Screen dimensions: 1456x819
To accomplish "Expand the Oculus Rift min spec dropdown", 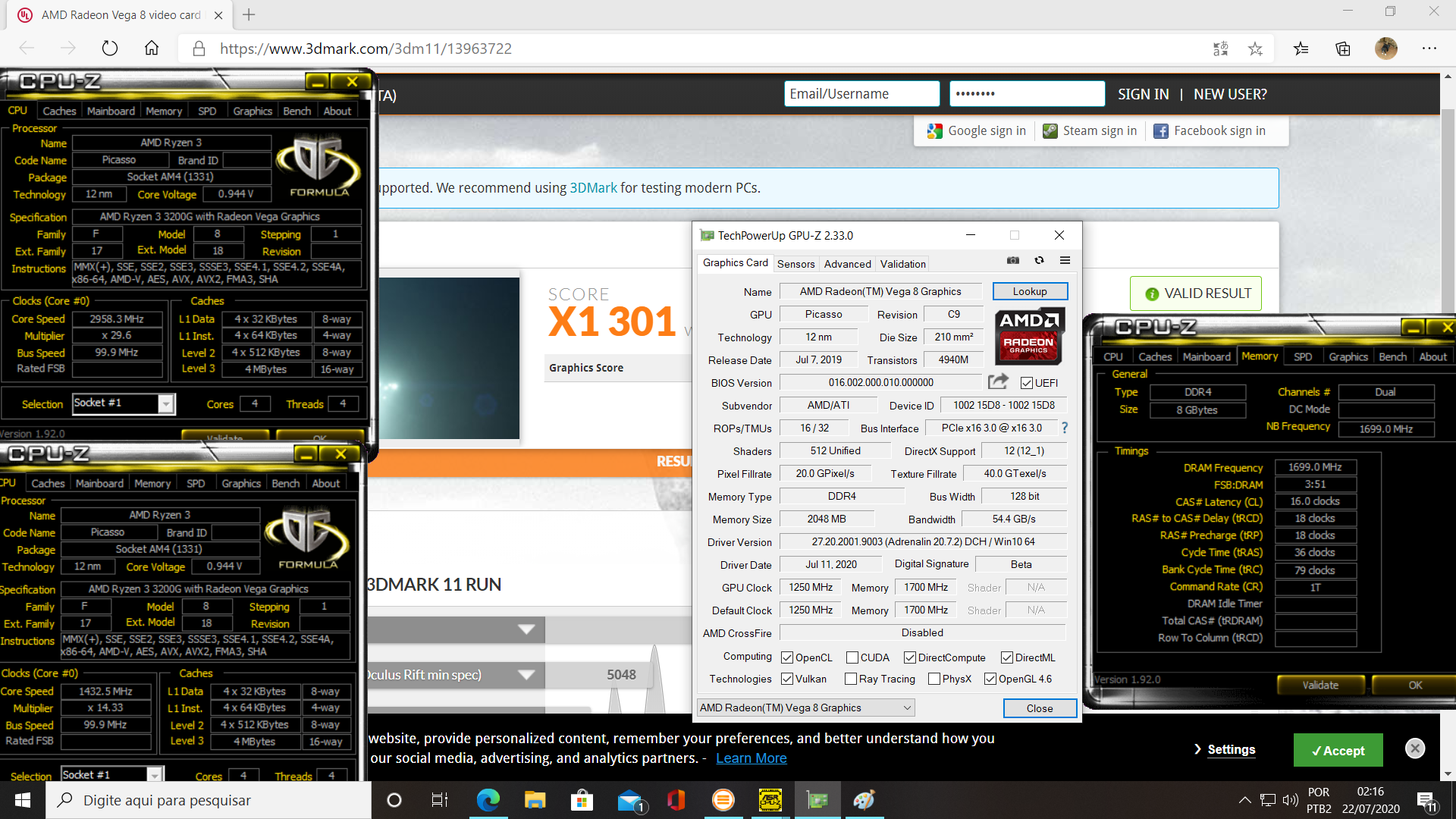I will [x=526, y=674].
